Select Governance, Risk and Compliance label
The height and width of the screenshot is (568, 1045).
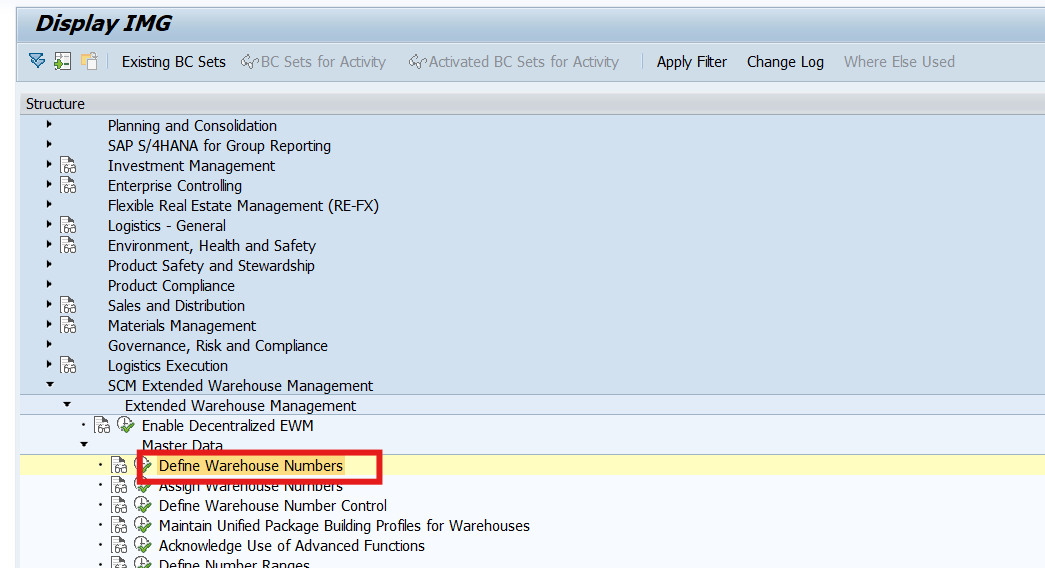coord(218,345)
